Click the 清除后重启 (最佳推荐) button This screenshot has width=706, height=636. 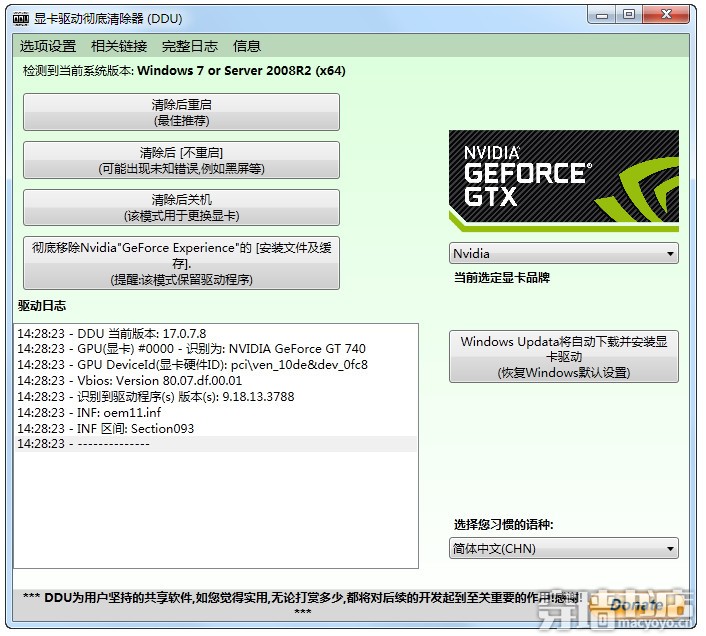(181, 112)
